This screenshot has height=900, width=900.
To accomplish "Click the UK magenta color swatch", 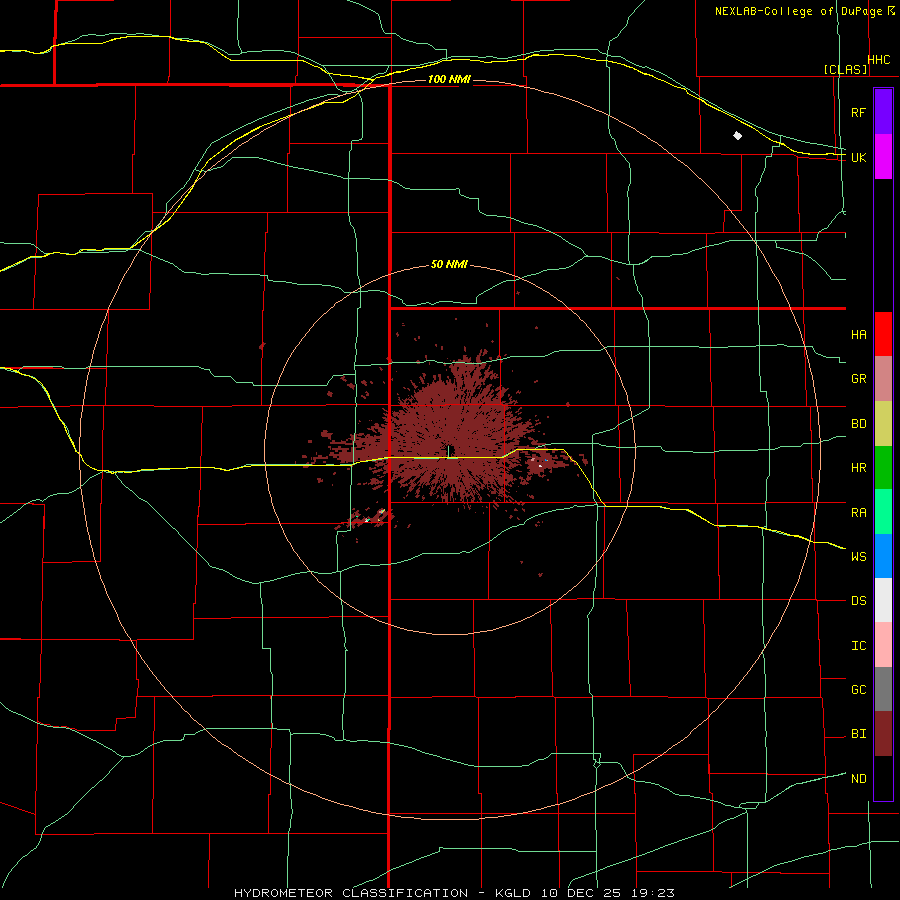I will (x=883, y=157).
